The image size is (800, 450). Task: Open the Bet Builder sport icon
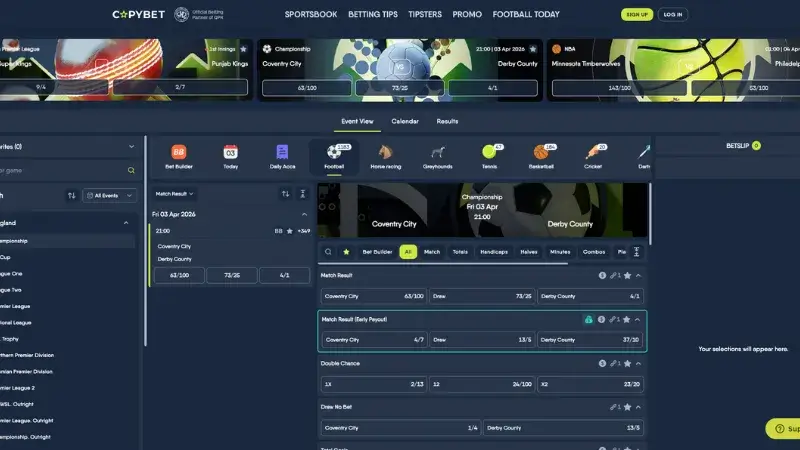click(x=179, y=156)
